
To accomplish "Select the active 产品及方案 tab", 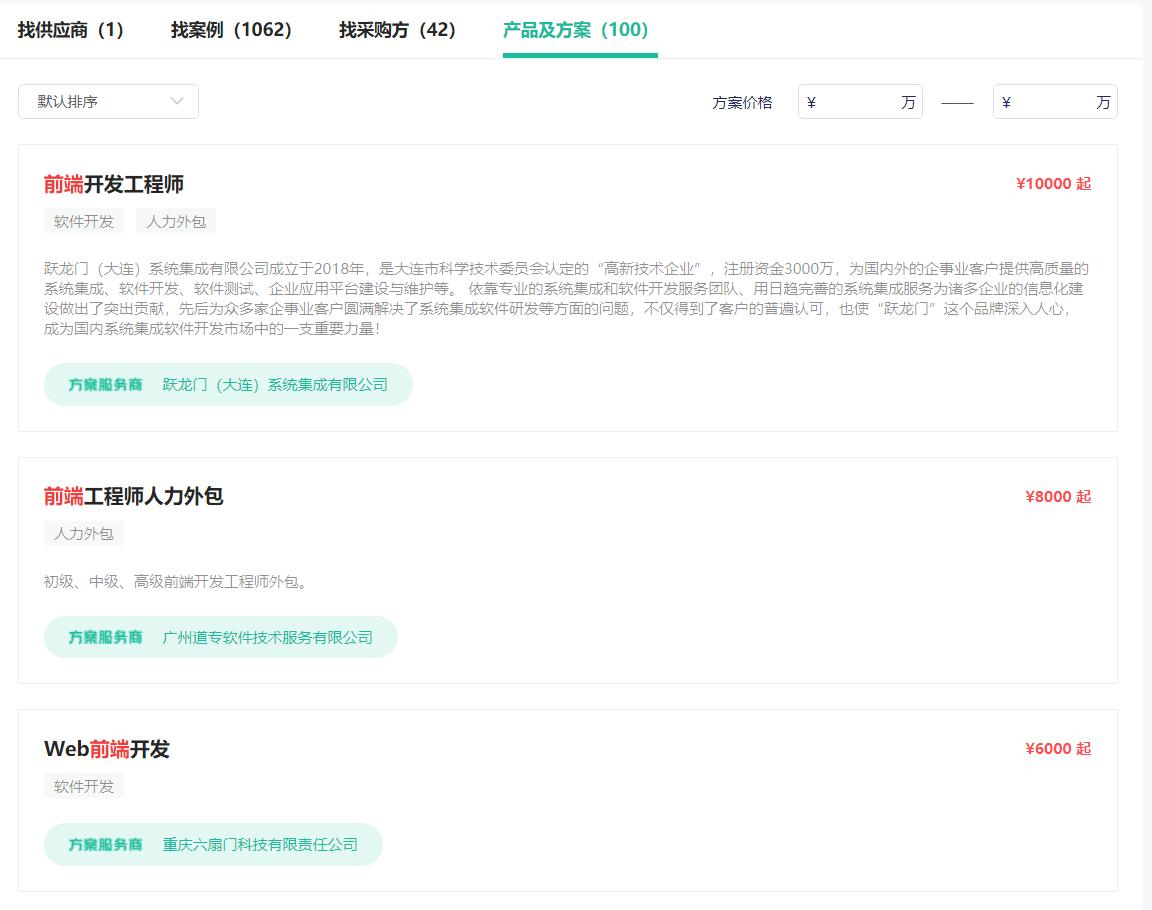I will 578,31.
